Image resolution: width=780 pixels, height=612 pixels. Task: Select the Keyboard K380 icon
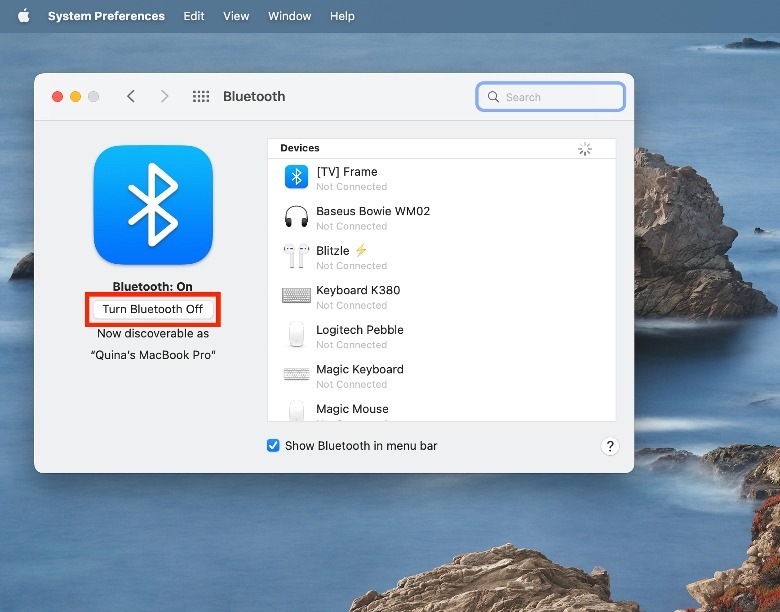click(296, 296)
